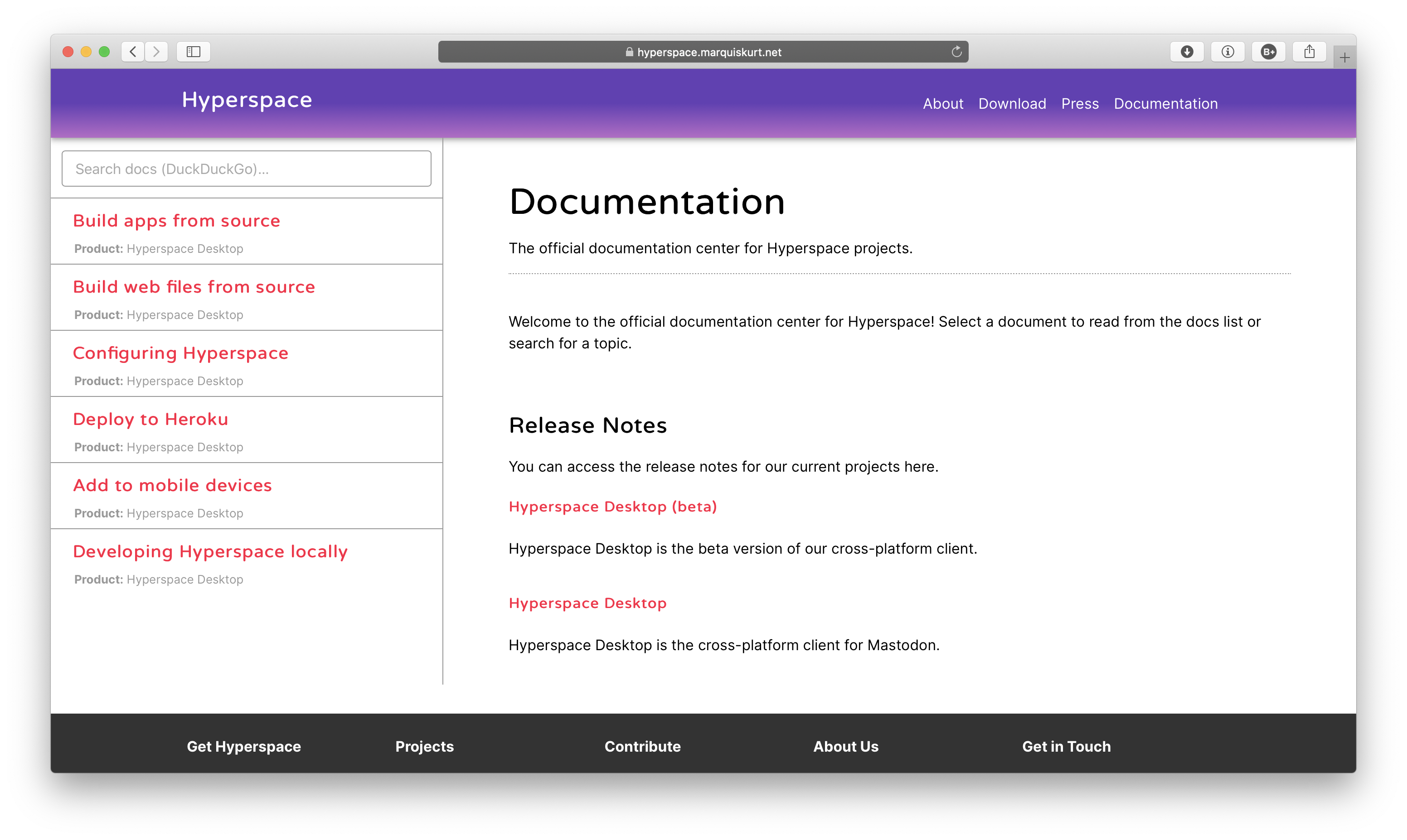The height and width of the screenshot is (840, 1407).
Task: Click the B+ extension icon
Action: coord(1268,52)
